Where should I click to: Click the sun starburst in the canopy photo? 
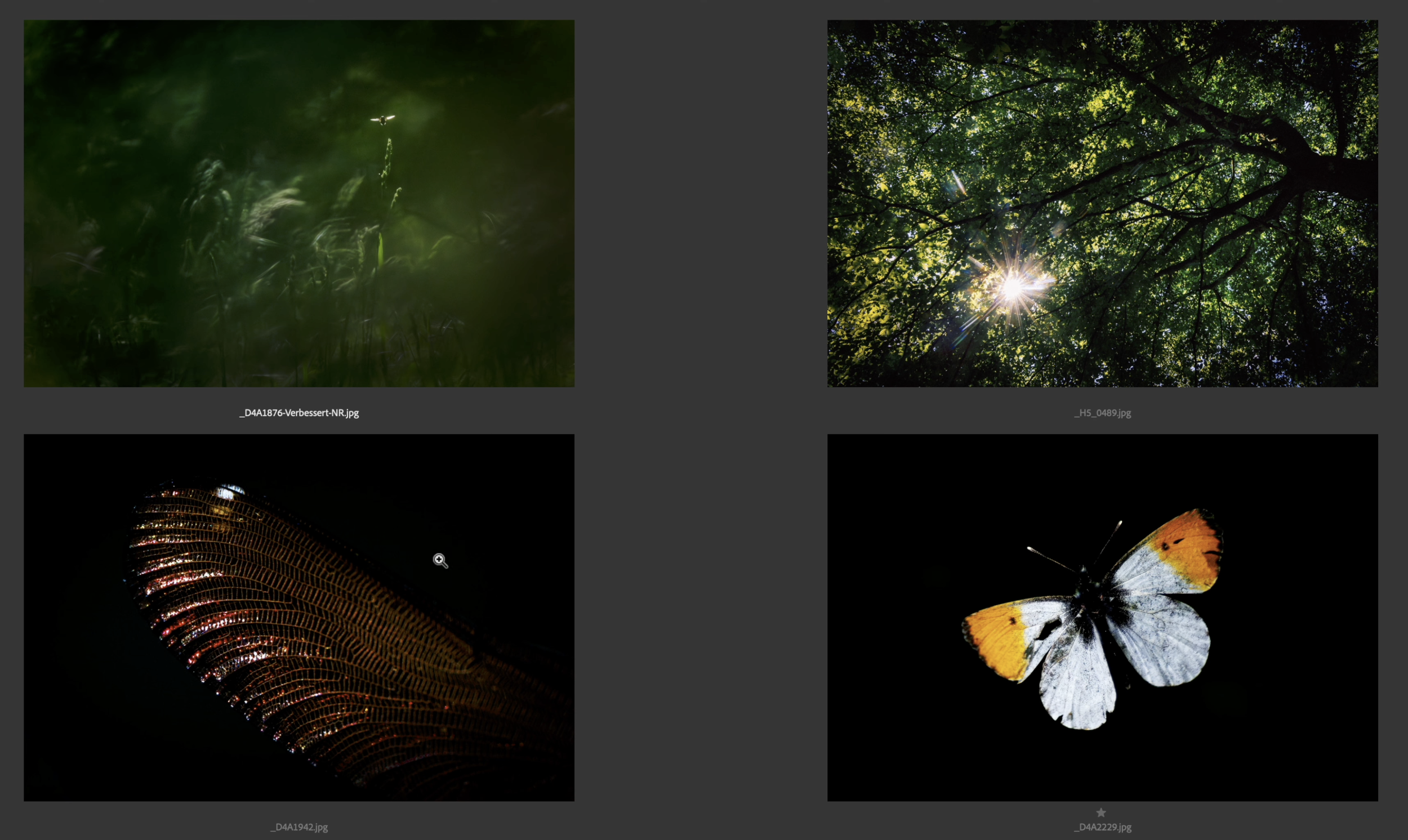coord(1012,287)
